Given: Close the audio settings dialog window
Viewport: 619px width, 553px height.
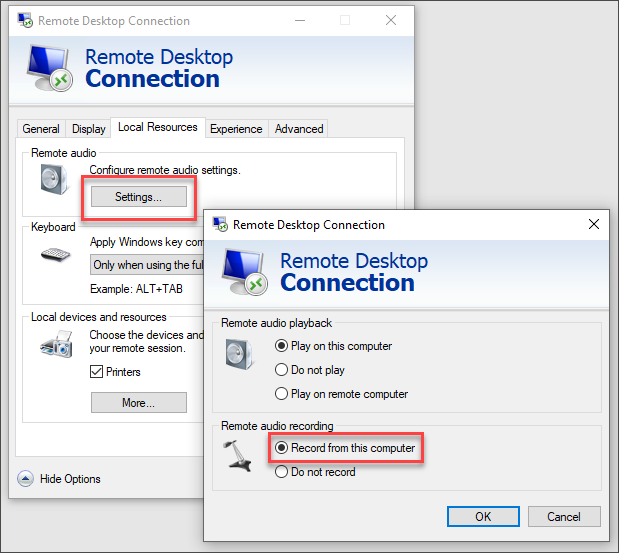Looking at the screenshot, I should tap(594, 224).
